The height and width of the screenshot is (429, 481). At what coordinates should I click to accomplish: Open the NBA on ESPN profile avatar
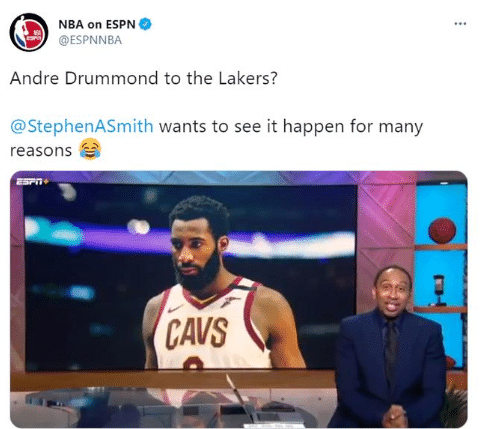tap(29, 32)
